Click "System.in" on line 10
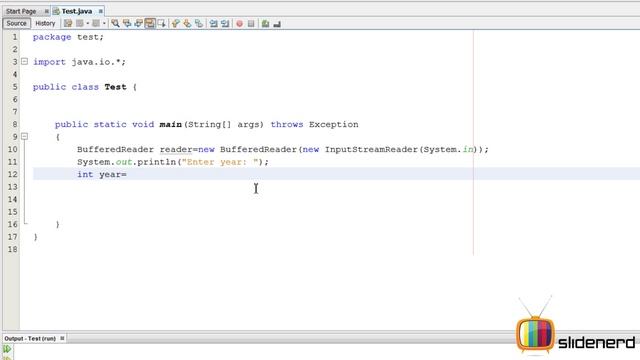Viewport: 640px width, 360px height. pyautogui.click(x=449, y=149)
